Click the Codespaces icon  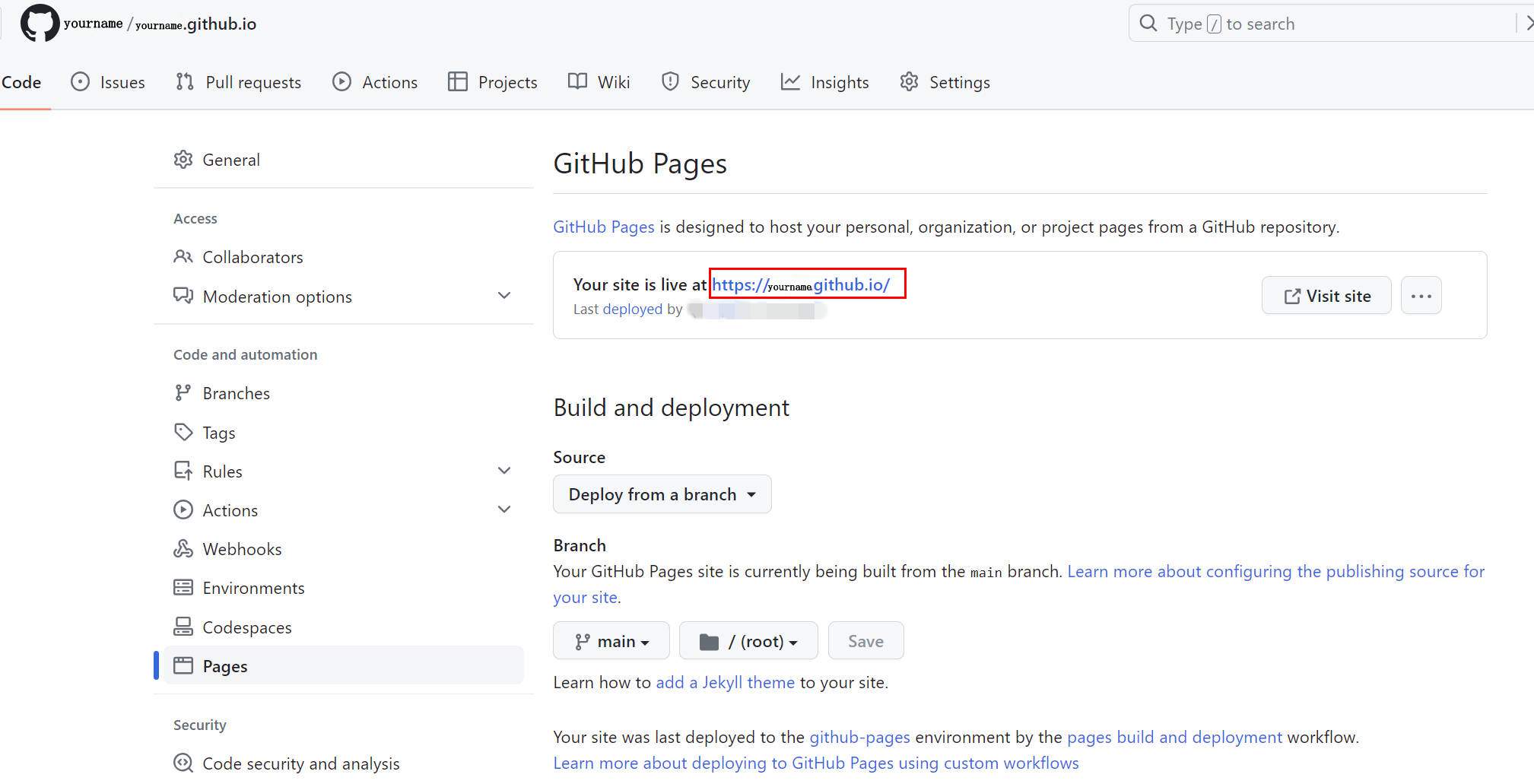click(x=183, y=627)
